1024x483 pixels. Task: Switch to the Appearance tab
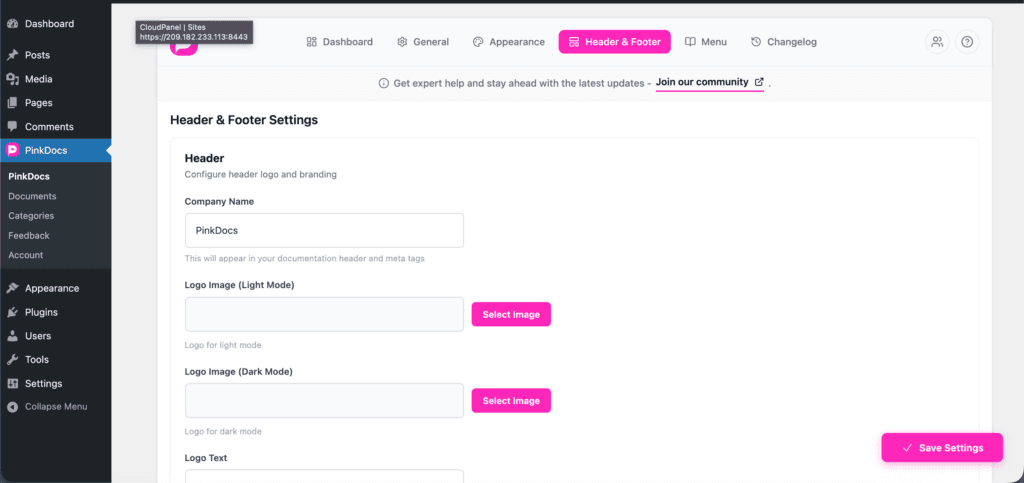pos(508,42)
